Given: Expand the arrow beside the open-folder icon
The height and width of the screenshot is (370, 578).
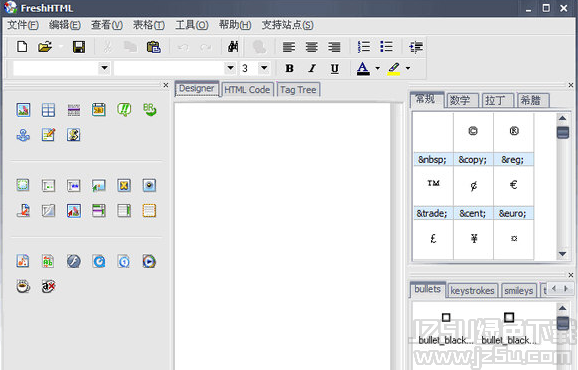Looking at the screenshot, I should point(60,47).
